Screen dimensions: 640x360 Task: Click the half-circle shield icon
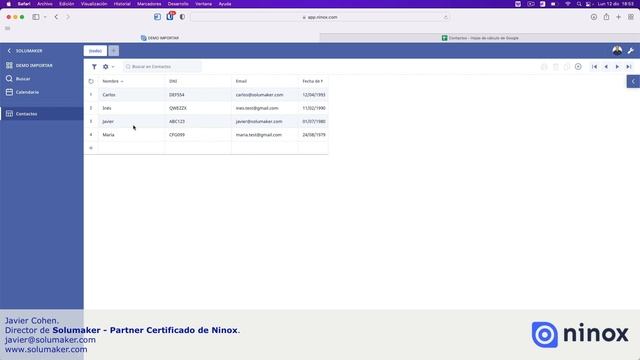click(182, 17)
